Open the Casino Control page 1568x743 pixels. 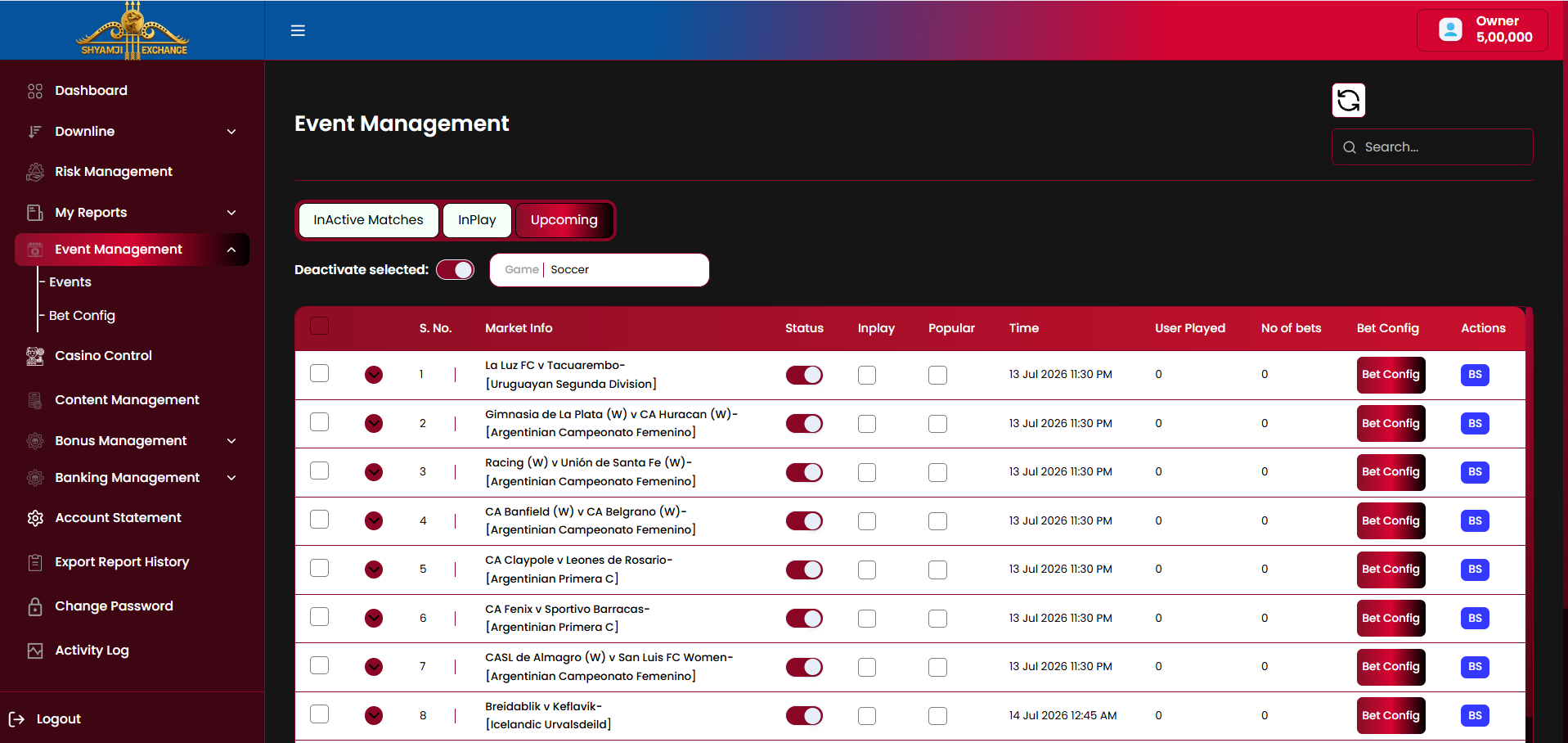click(103, 356)
